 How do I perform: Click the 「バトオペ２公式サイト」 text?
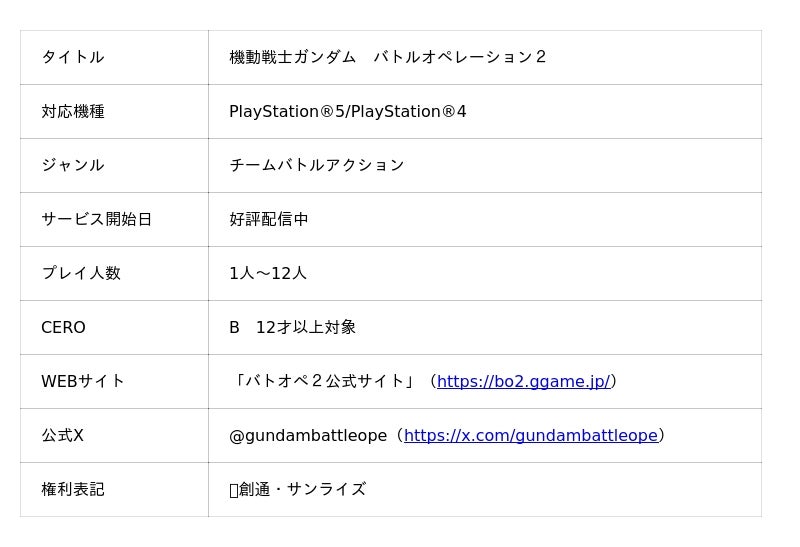pos(325,382)
